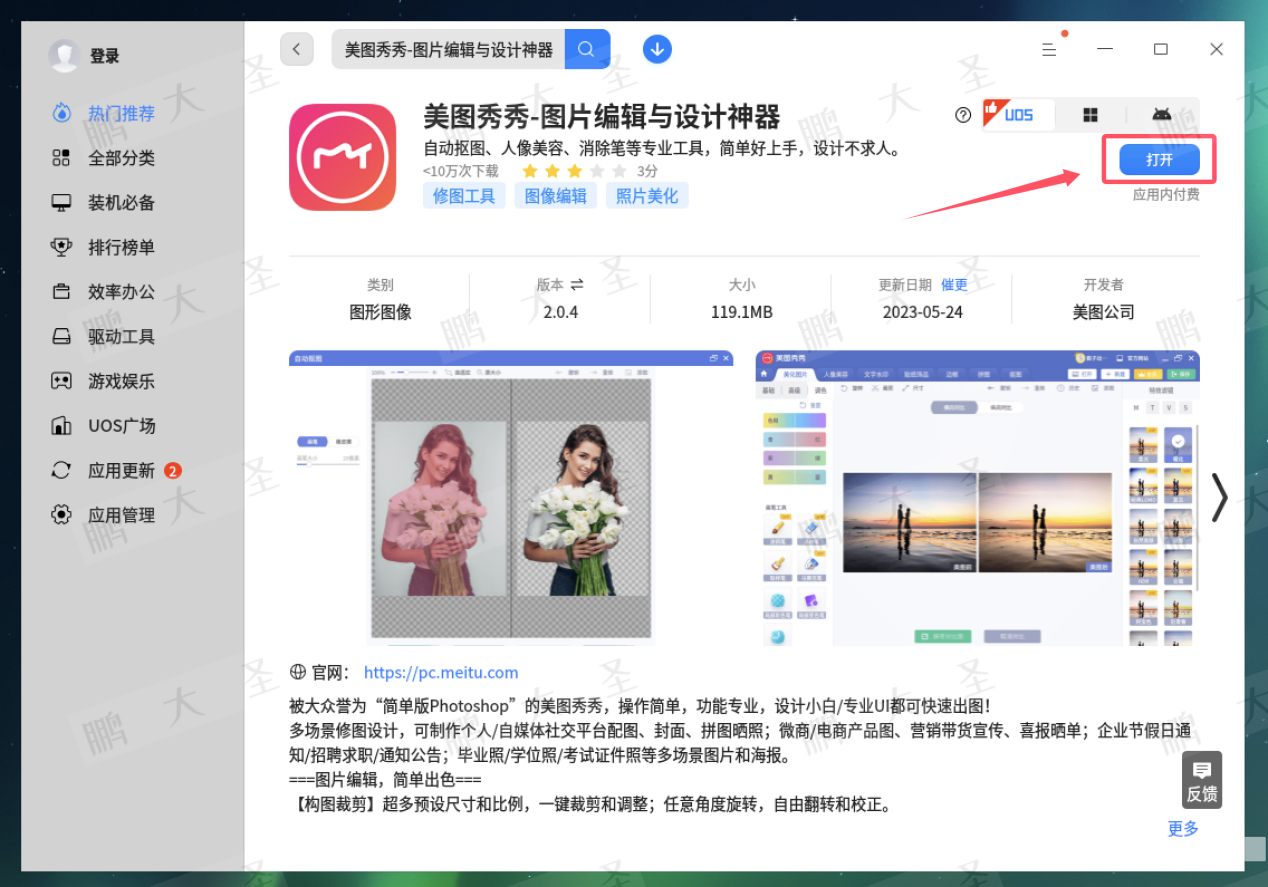The height and width of the screenshot is (887, 1268).
Task: Click the star rating row
Action: point(576,171)
